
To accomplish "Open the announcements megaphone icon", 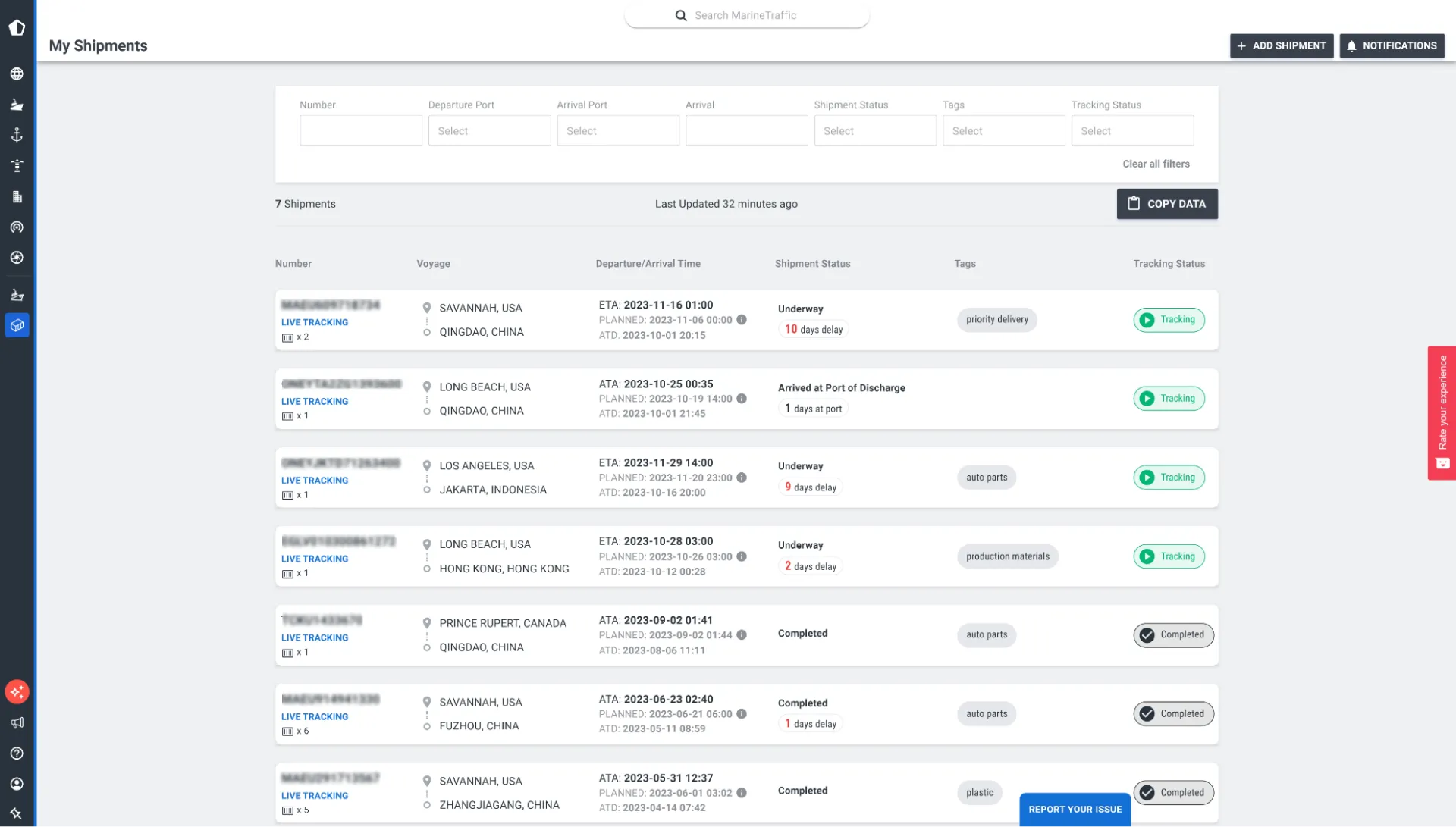I will [x=17, y=722].
